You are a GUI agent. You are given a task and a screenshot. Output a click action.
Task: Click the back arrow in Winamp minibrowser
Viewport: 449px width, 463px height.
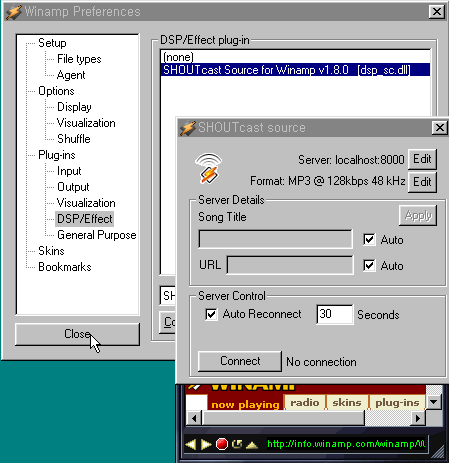click(x=191, y=444)
